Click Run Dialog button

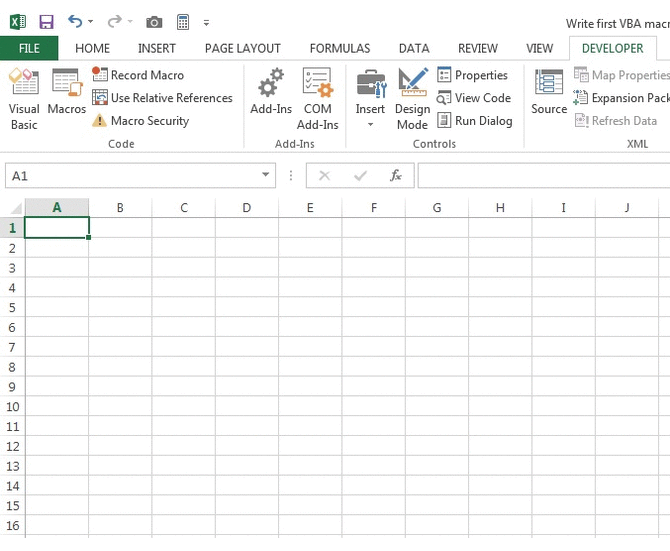click(x=475, y=121)
